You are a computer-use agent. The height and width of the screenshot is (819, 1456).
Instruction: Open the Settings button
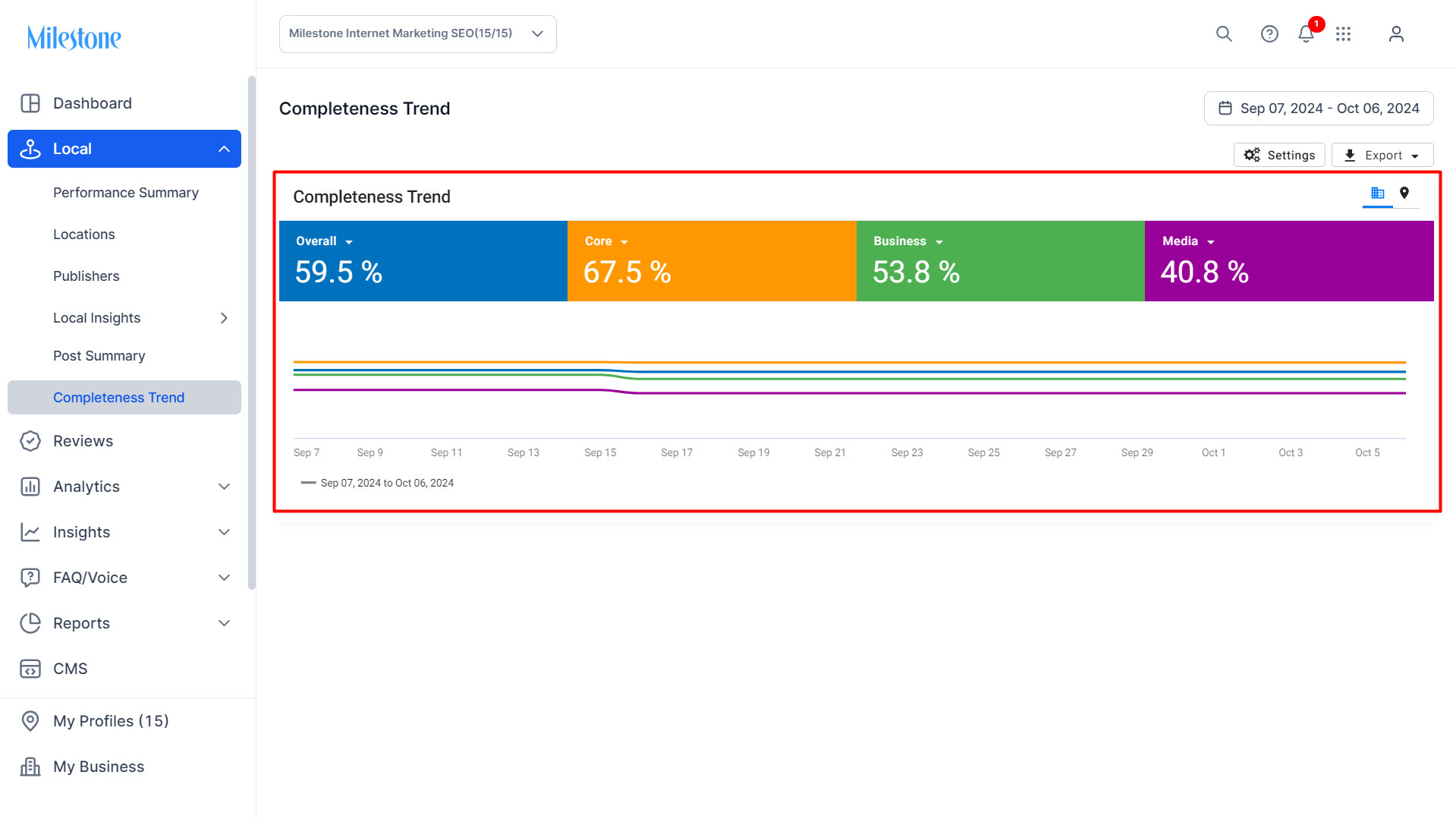point(1279,155)
